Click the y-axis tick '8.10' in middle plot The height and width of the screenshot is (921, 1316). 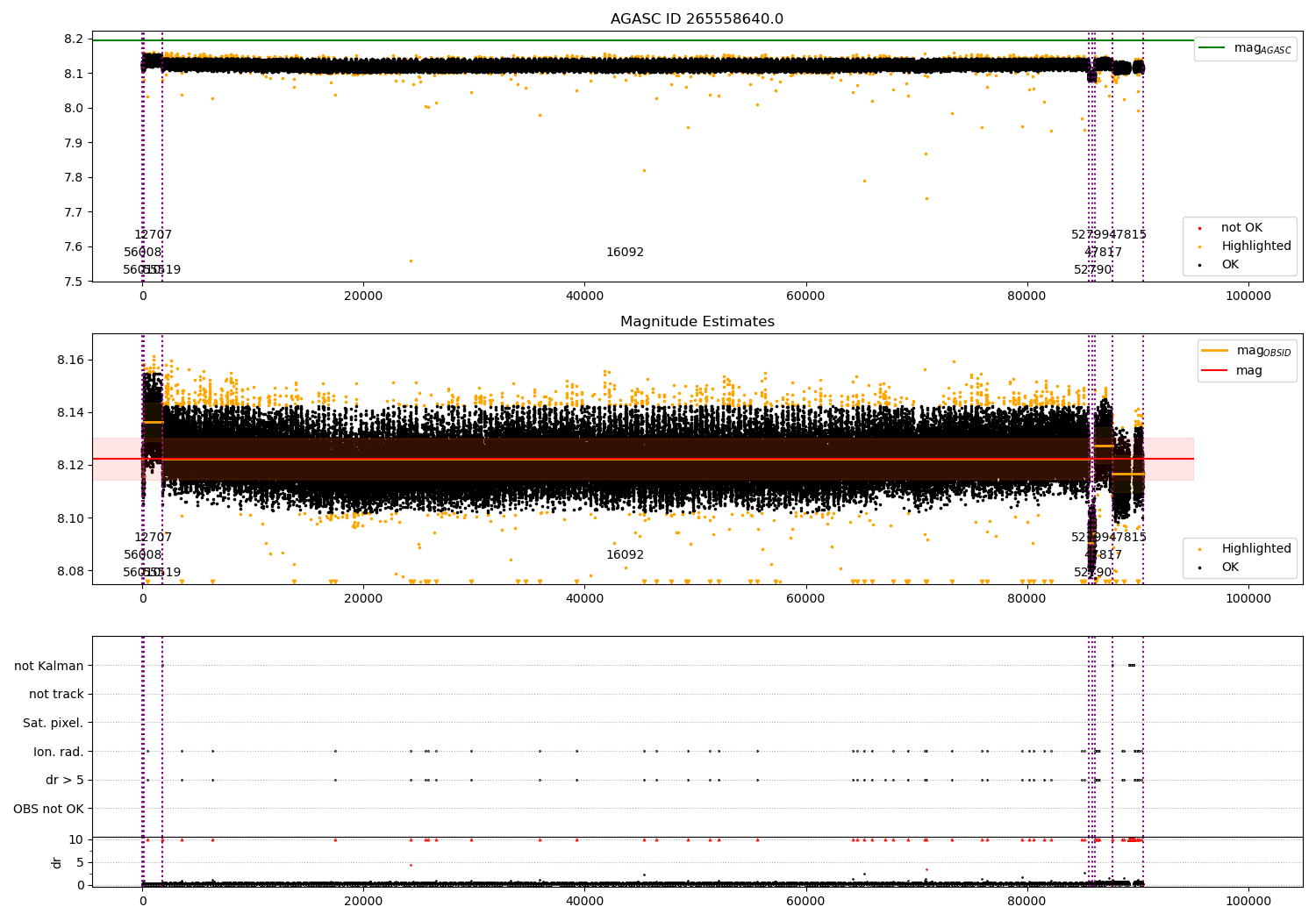point(70,518)
